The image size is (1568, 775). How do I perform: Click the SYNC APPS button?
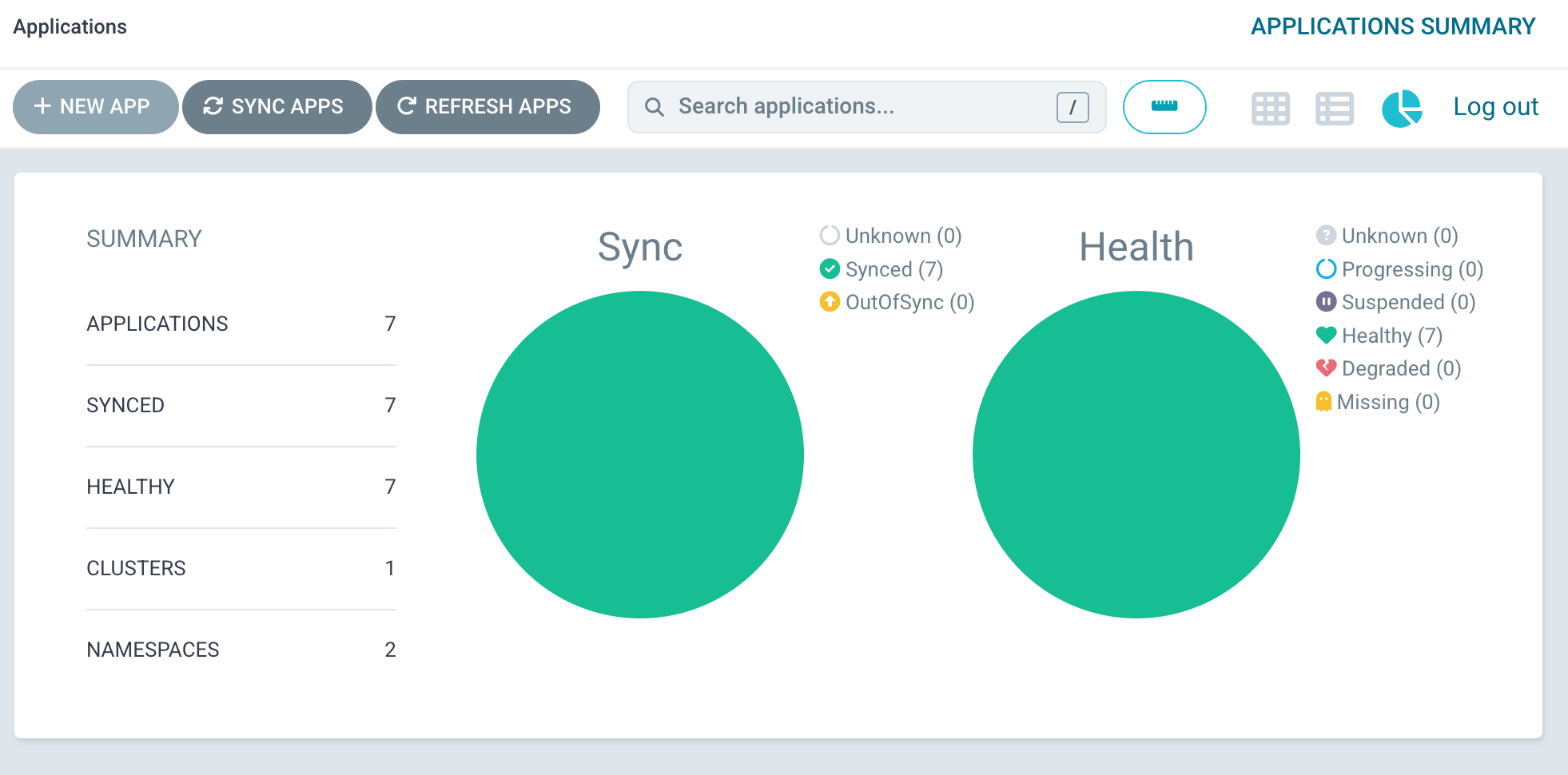[x=277, y=107]
